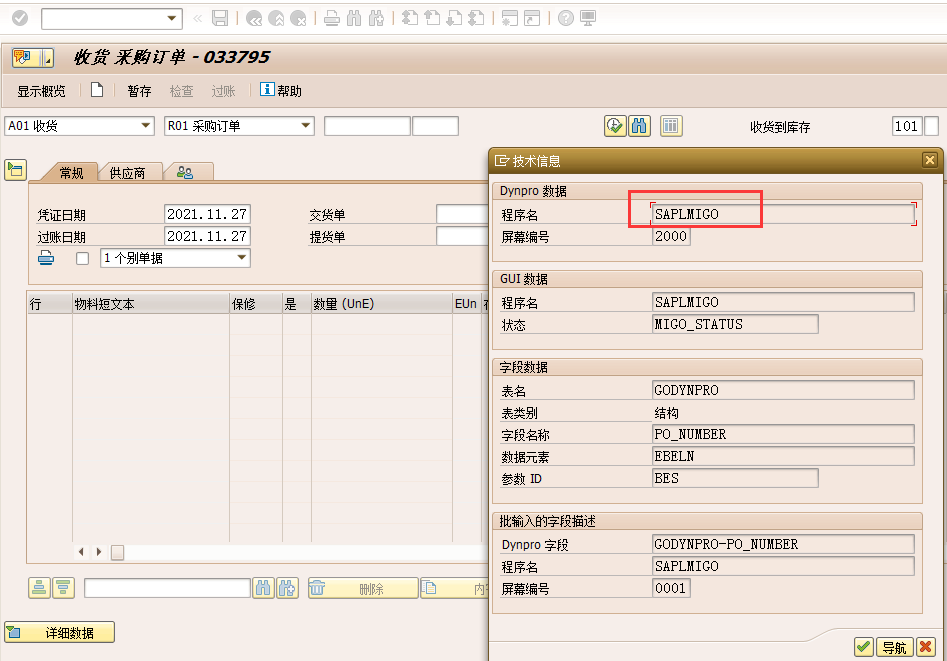Screen dimensions: 947x661
Task: Toggle the checkbox beside the printer icon
Action: pyautogui.click(x=82, y=259)
